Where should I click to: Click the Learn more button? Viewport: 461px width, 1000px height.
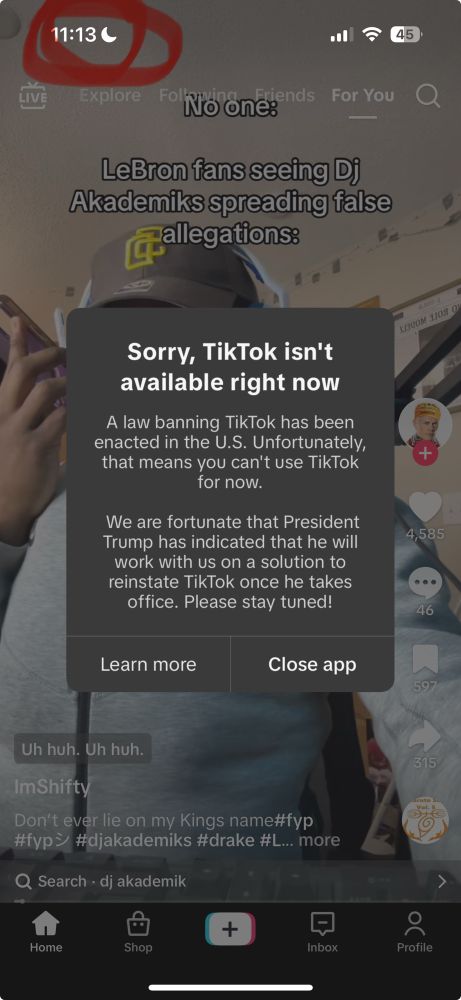pos(149,664)
